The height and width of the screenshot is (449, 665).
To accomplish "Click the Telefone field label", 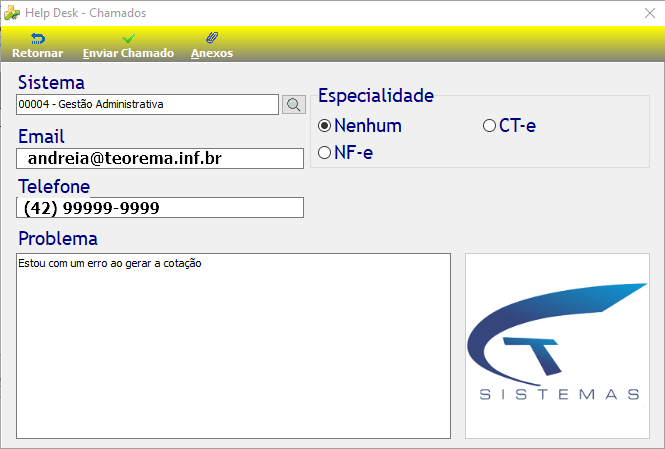I will [54, 186].
